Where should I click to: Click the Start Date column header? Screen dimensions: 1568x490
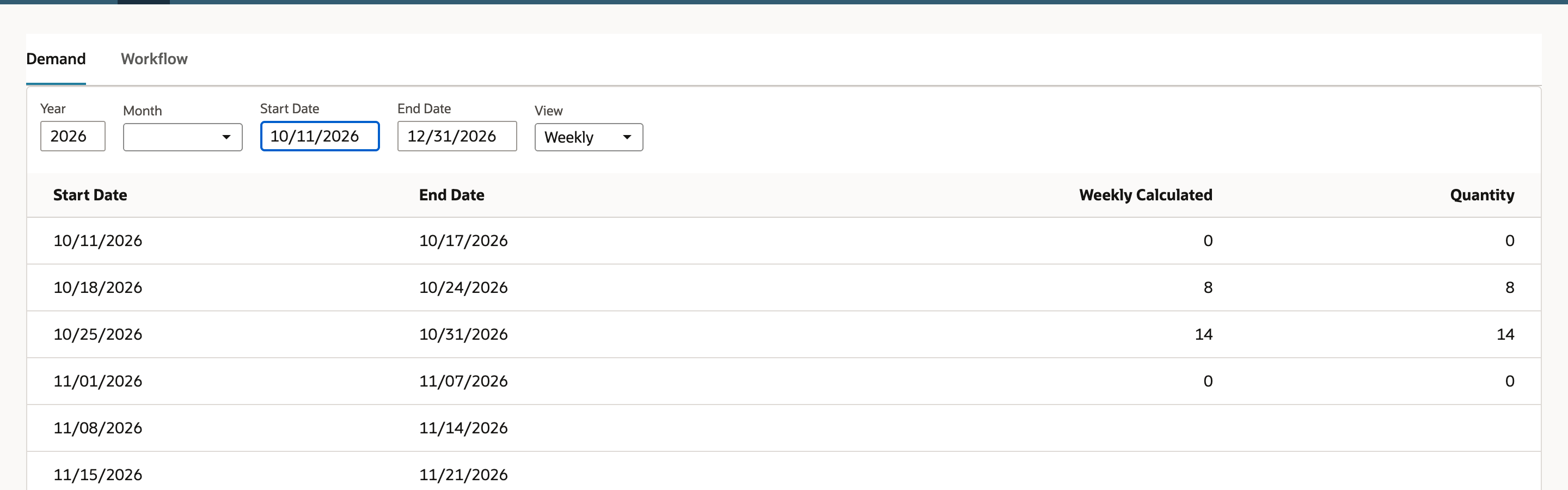point(90,195)
